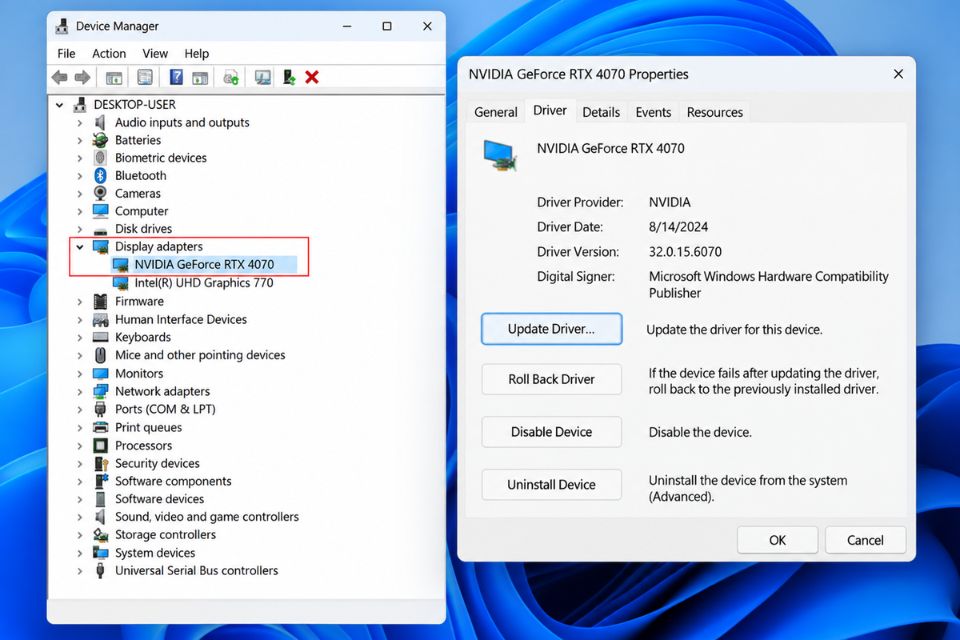Collapse the Display adapters node
The image size is (960, 640).
80,247
